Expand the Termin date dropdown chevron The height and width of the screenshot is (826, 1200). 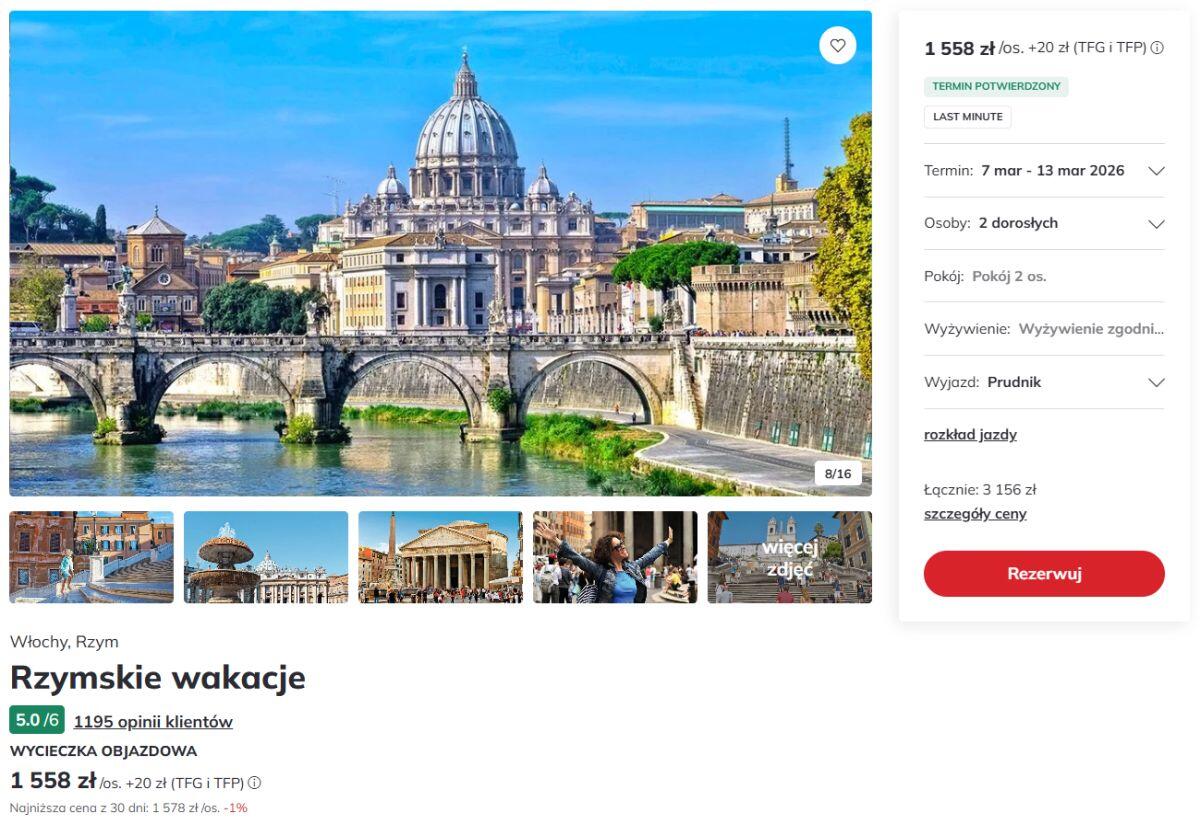(x=1156, y=171)
